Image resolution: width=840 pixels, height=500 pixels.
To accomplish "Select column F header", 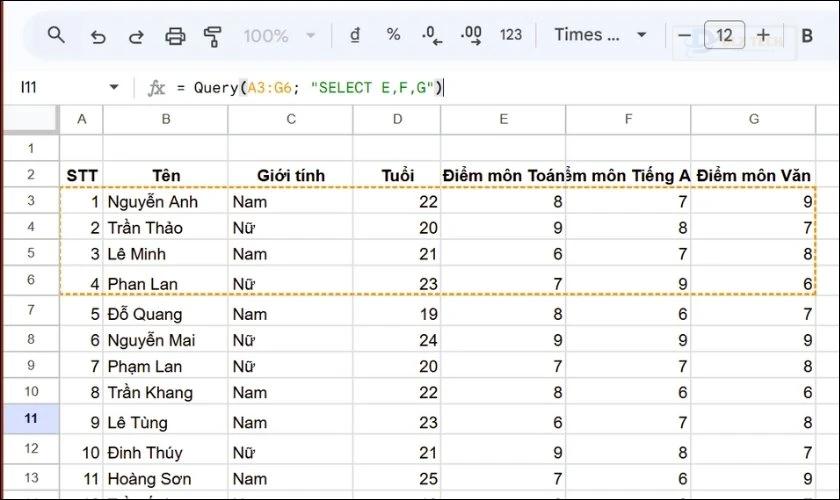I will pyautogui.click(x=628, y=119).
